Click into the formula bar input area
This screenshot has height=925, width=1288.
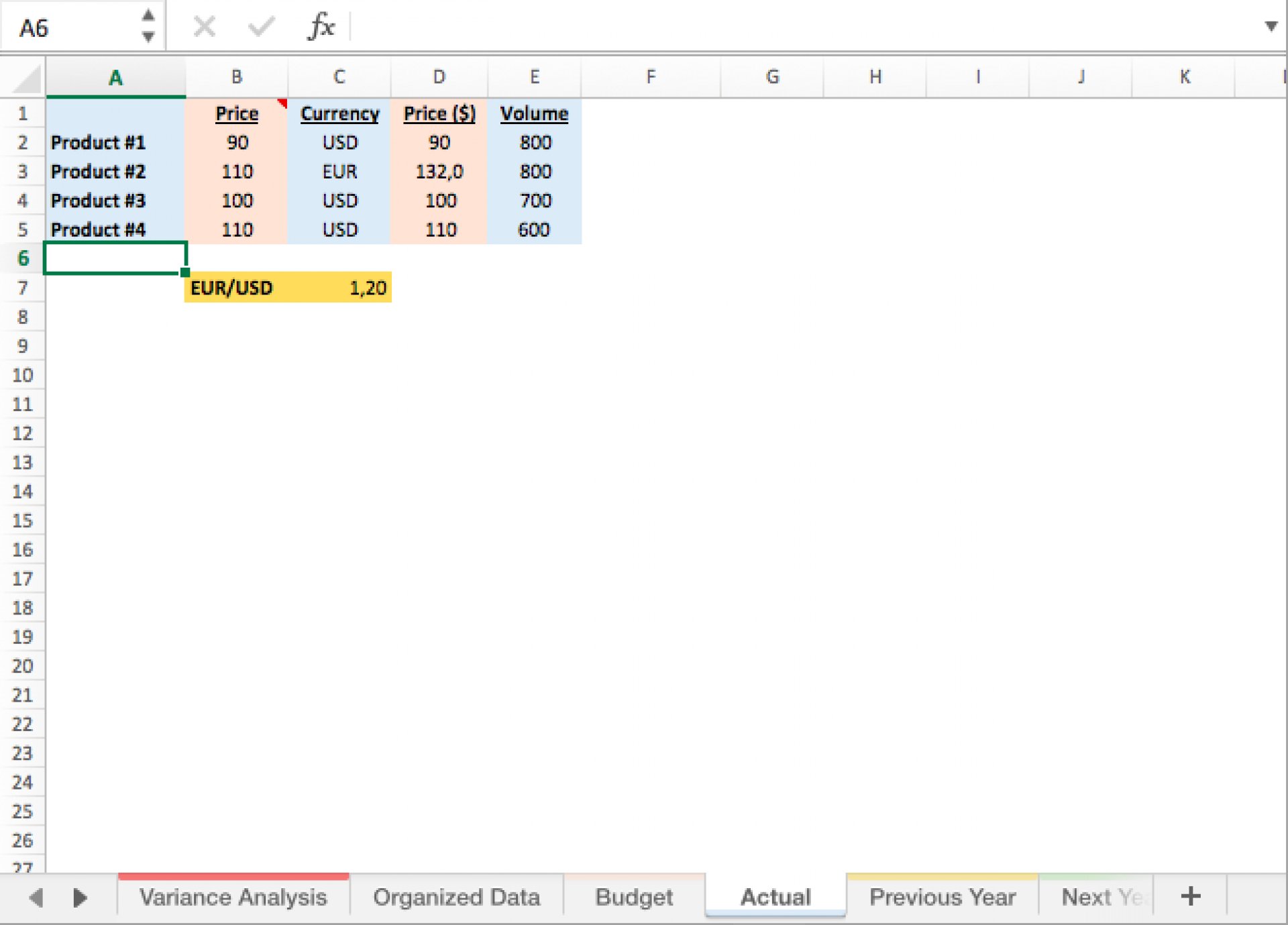(804, 27)
